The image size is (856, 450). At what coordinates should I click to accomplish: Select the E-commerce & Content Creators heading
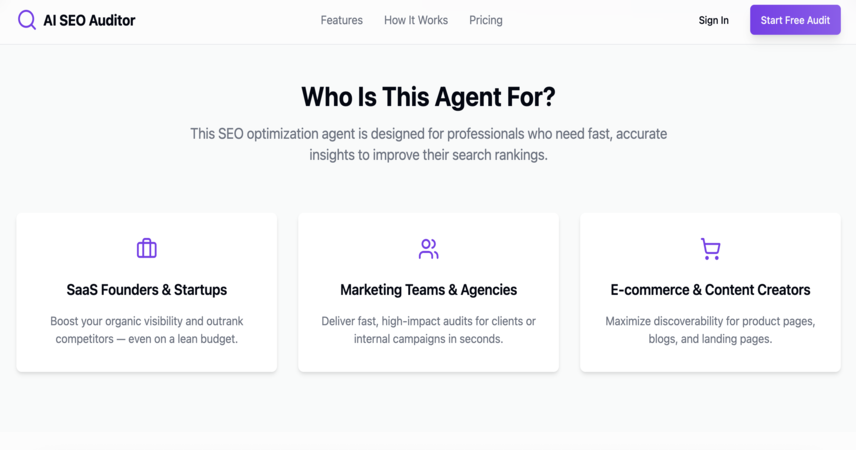(x=710, y=289)
